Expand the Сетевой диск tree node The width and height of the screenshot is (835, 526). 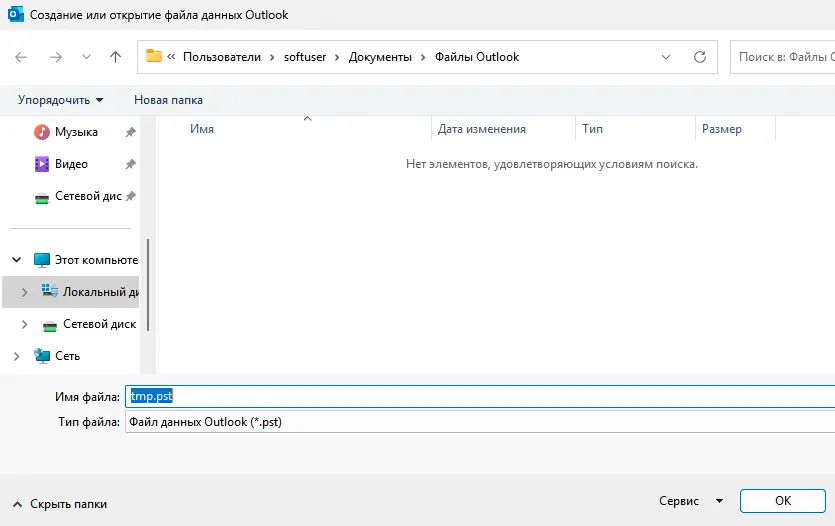tap(24, 324)
